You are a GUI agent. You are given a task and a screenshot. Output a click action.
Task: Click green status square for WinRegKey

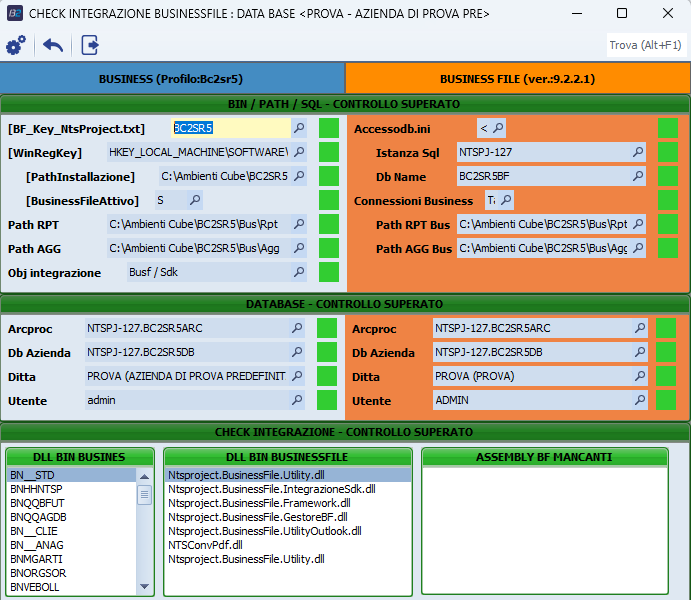(x=329, y=152)
